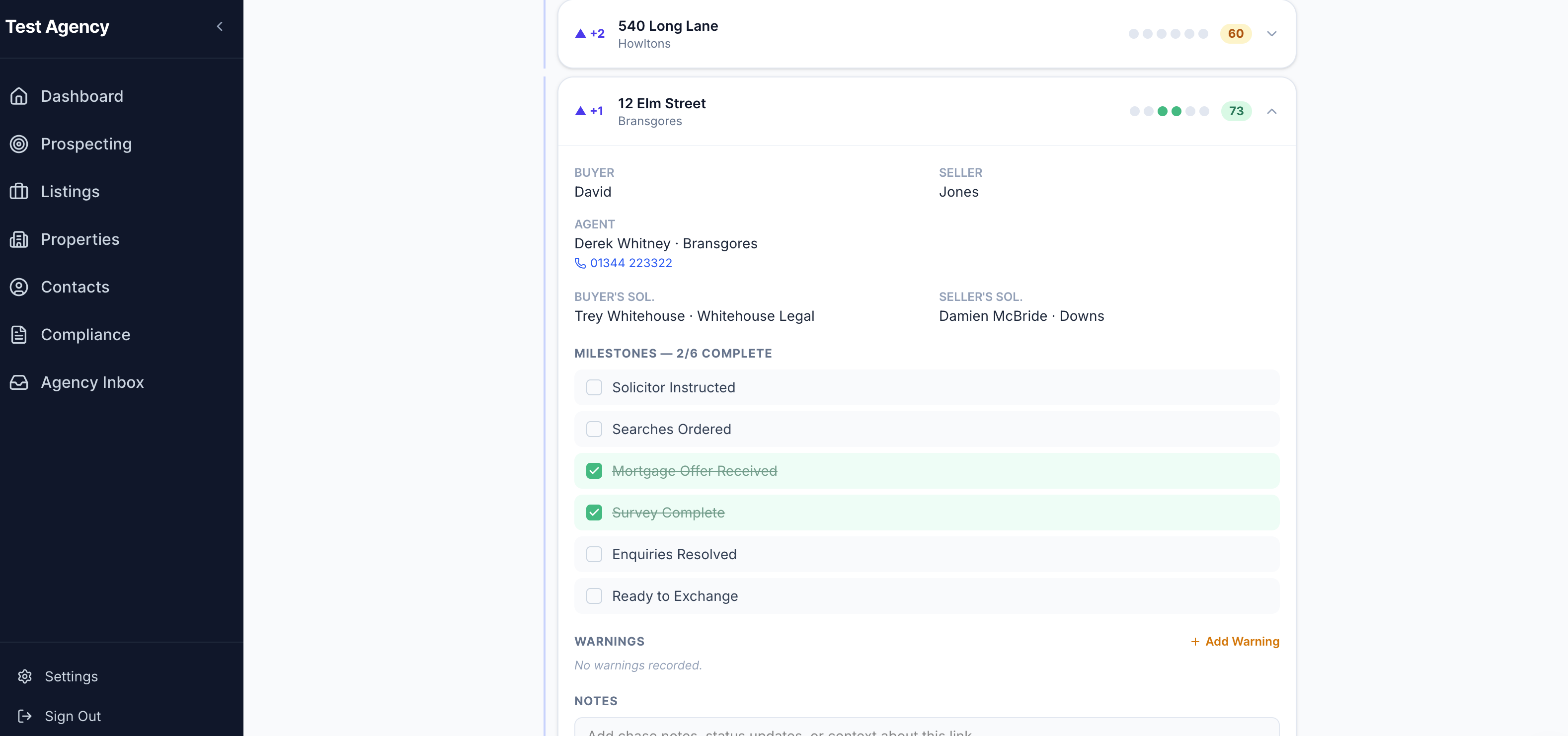Click the Dashboard home icon
Screen dimensions: 1568x736
(19, 96)
